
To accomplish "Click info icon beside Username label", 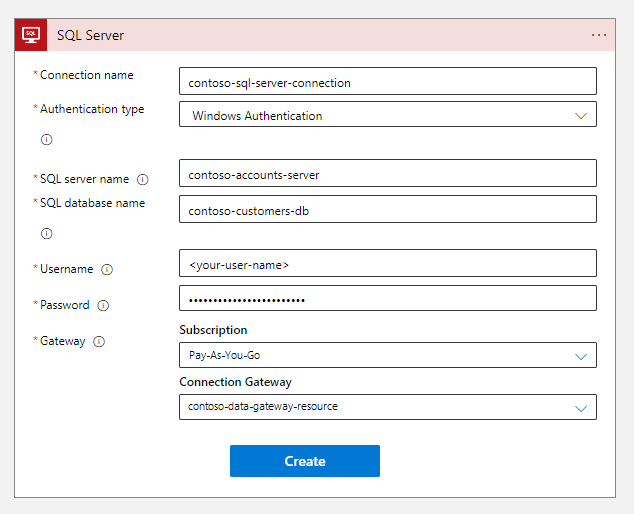I will [107, 269].
